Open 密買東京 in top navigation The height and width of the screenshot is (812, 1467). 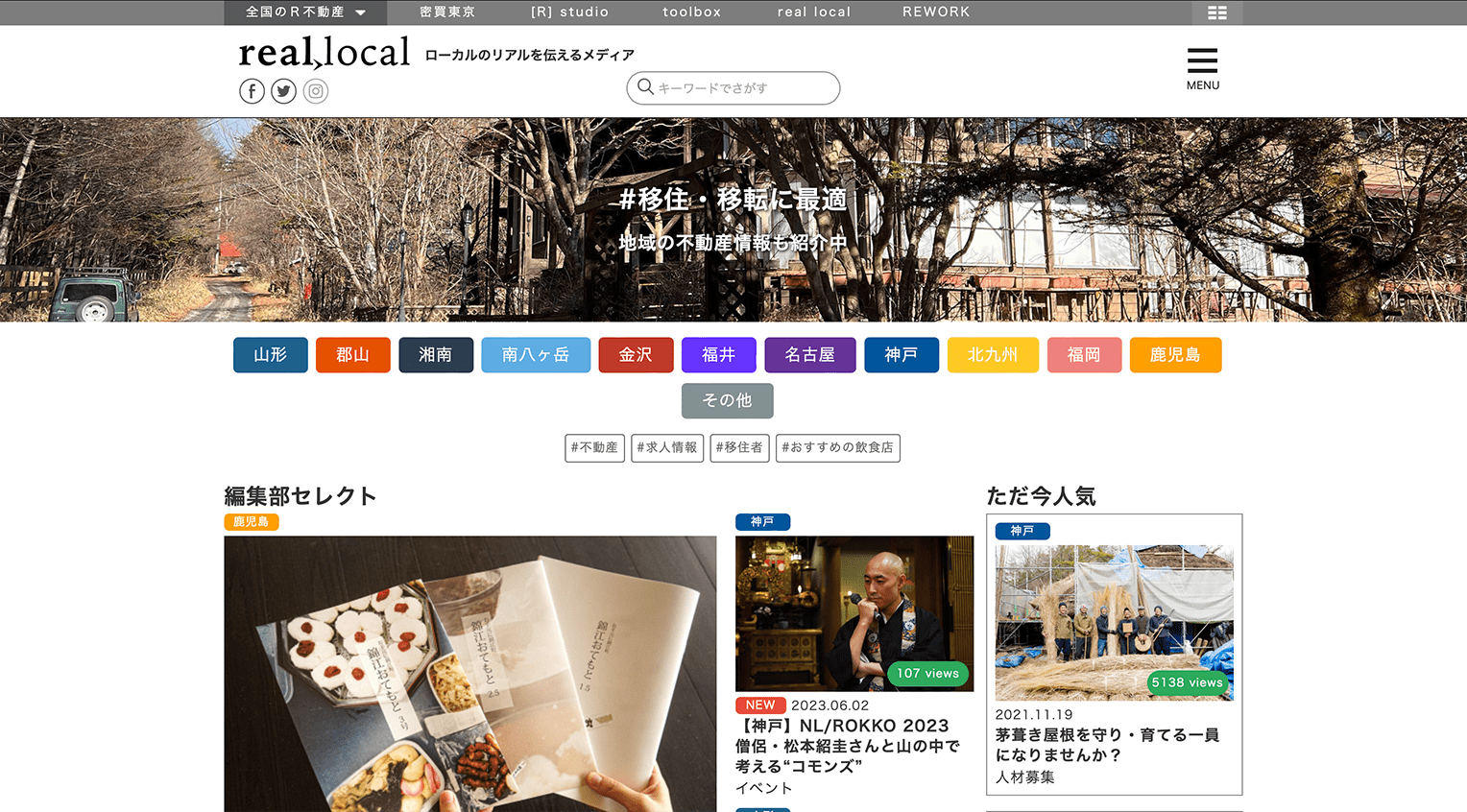click(447, 12)
